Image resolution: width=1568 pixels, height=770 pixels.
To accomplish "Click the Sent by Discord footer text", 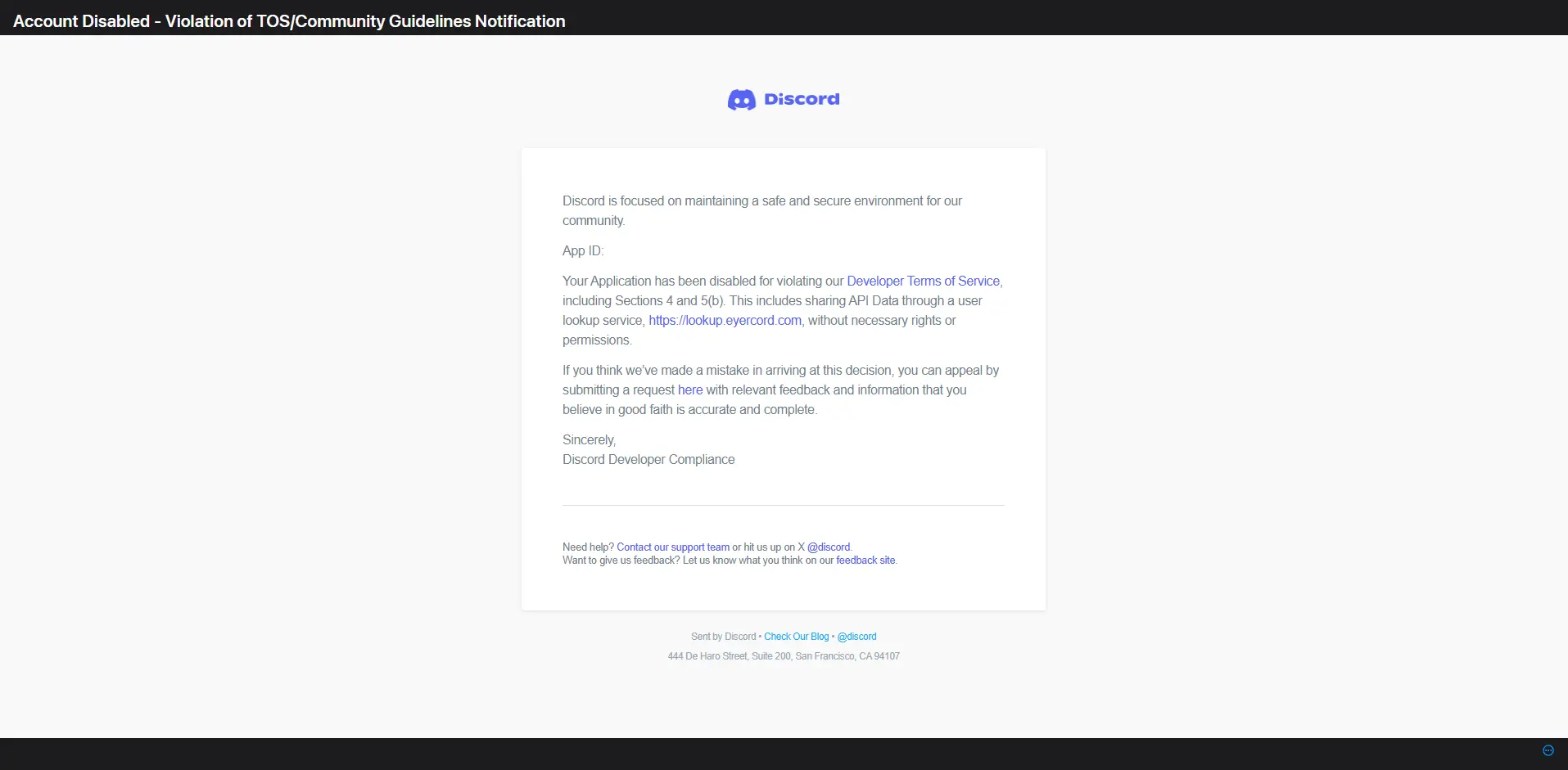I will 723,636.
